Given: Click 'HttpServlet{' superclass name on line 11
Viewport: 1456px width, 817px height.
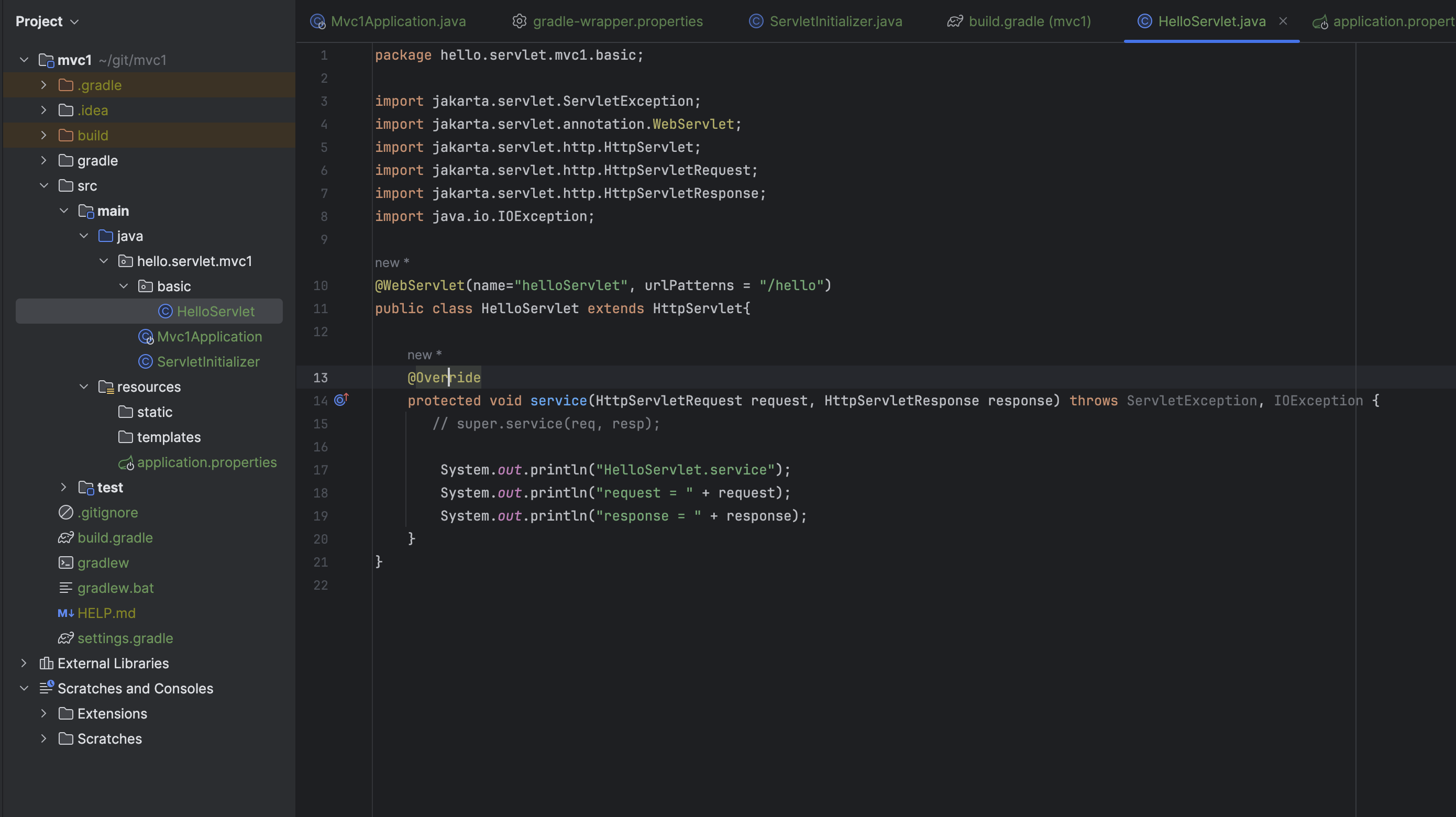Looking at the screenshot, I should [x=701, y=308].
